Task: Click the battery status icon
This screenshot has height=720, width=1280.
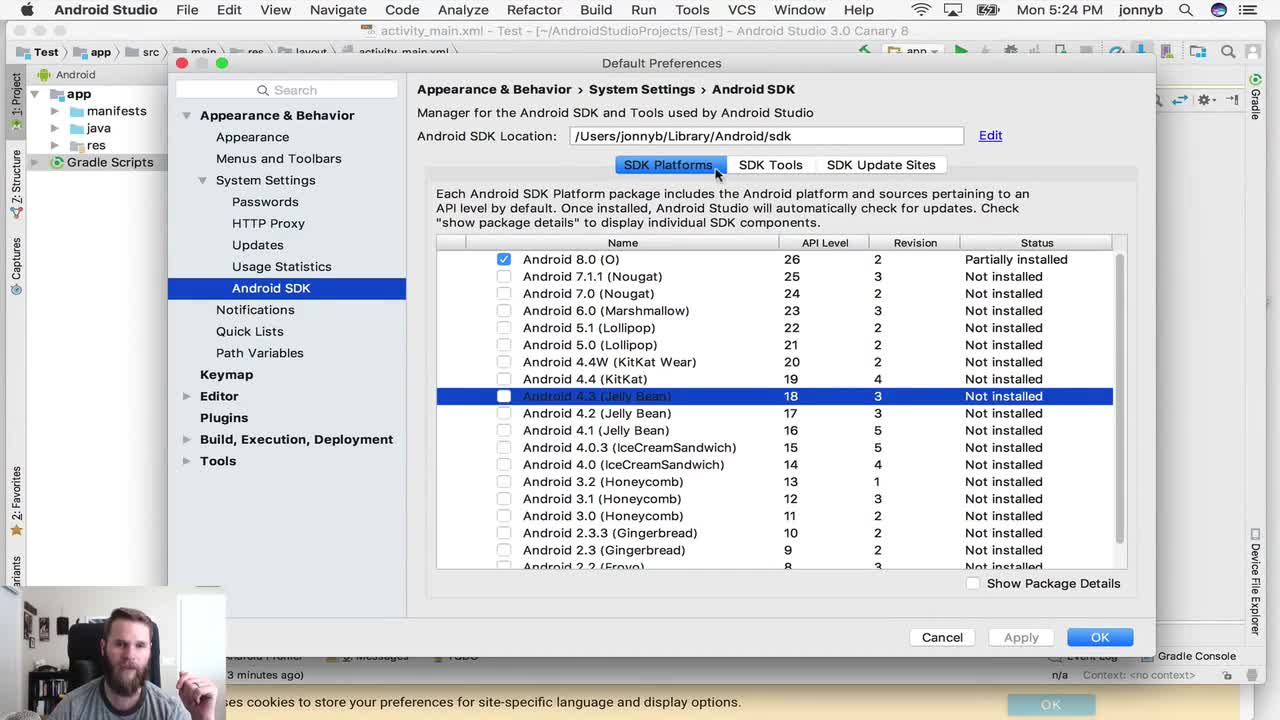Action: pyautogui.click(x=990, y=10)
